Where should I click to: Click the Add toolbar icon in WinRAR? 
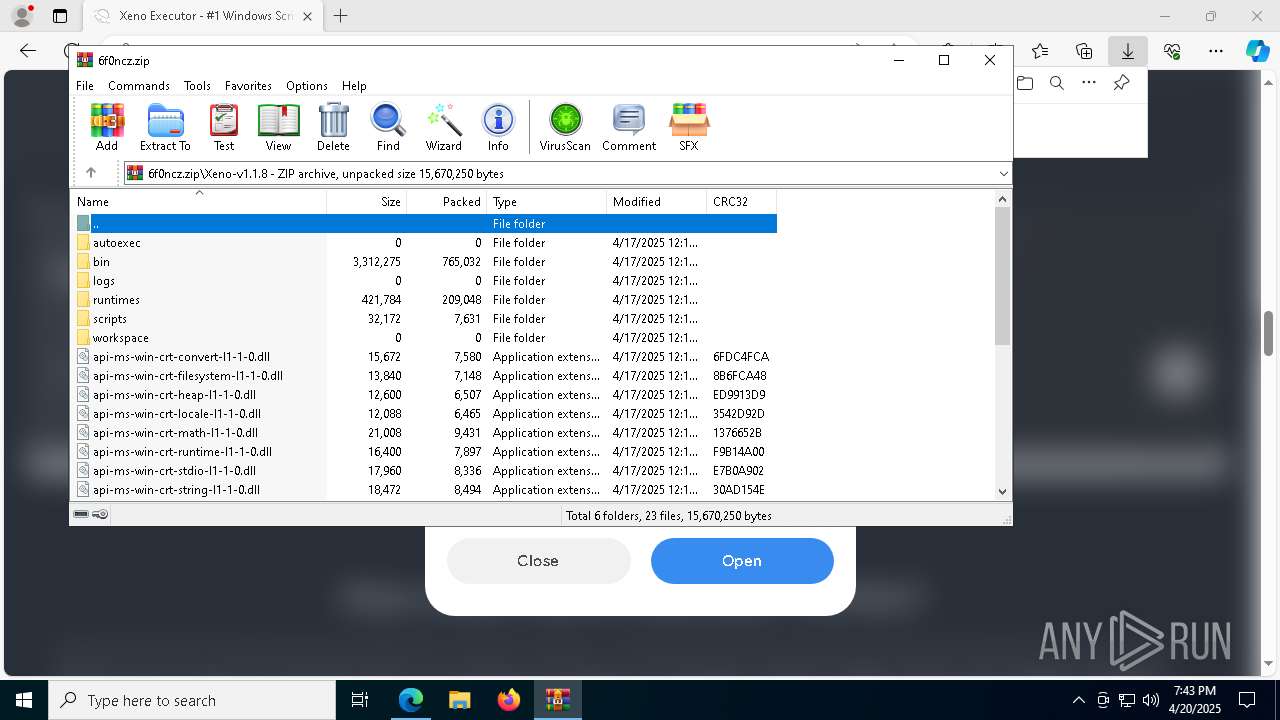[107, 127]
